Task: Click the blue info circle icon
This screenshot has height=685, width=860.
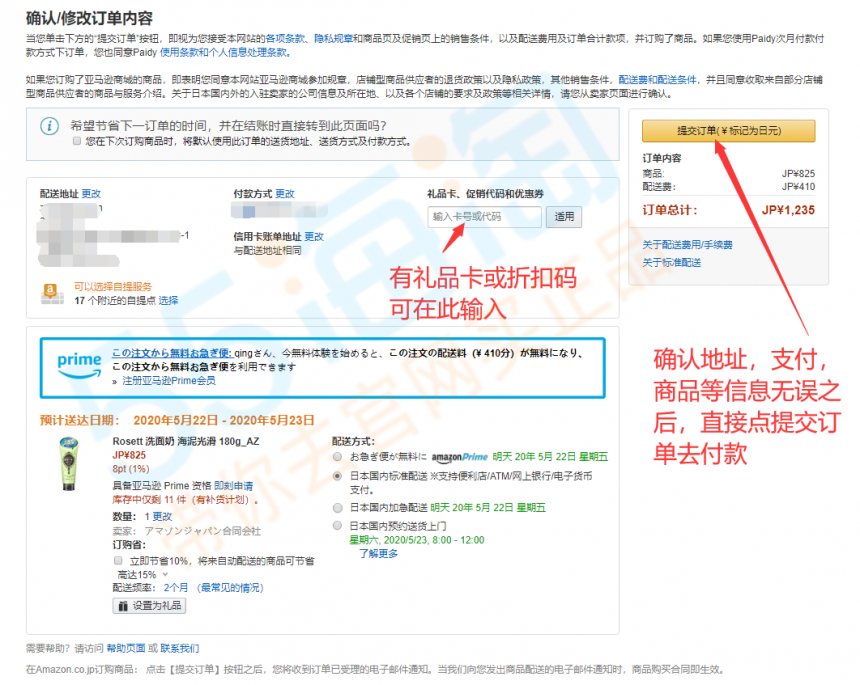Action: [x=49, y=127]
